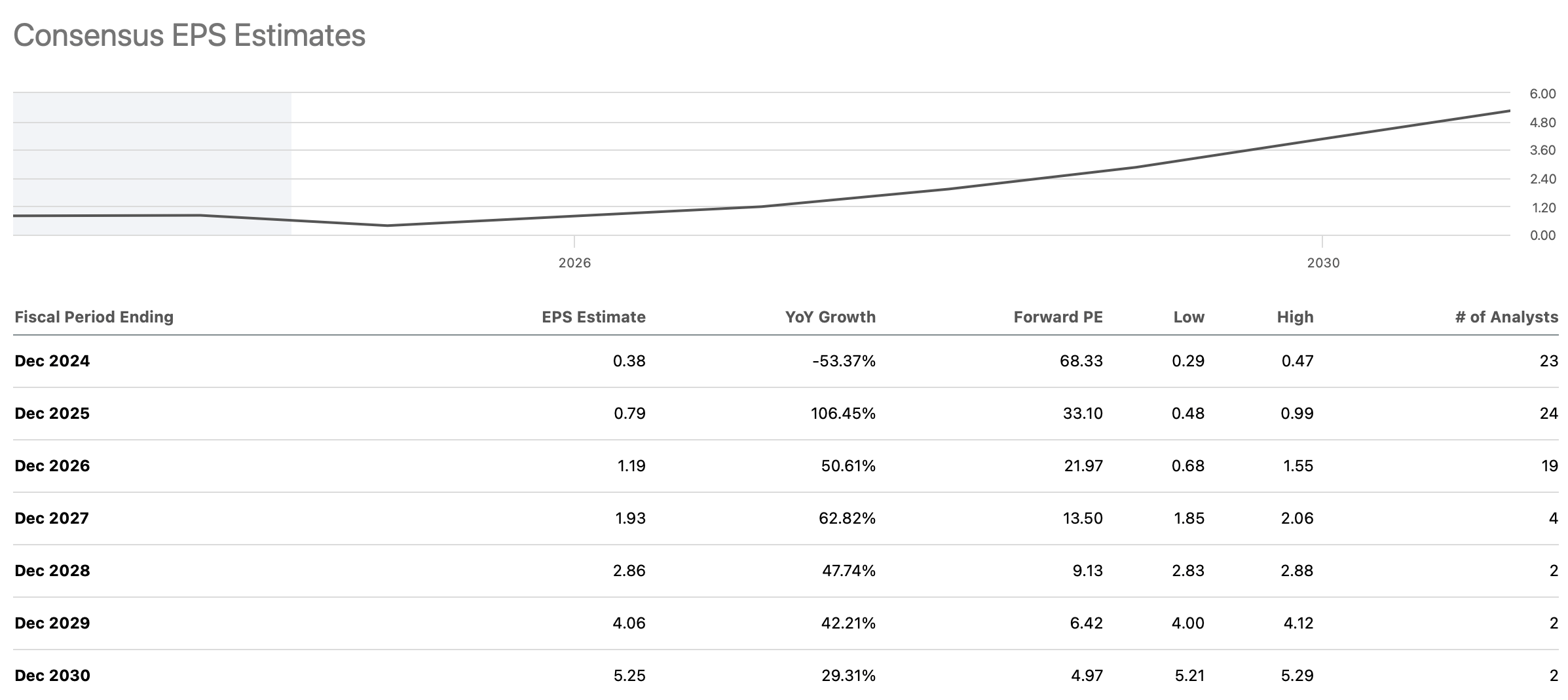Sort by the EPS Estimate column header
The width and height of the screenshot is (1568, 700).
(593, 317)
